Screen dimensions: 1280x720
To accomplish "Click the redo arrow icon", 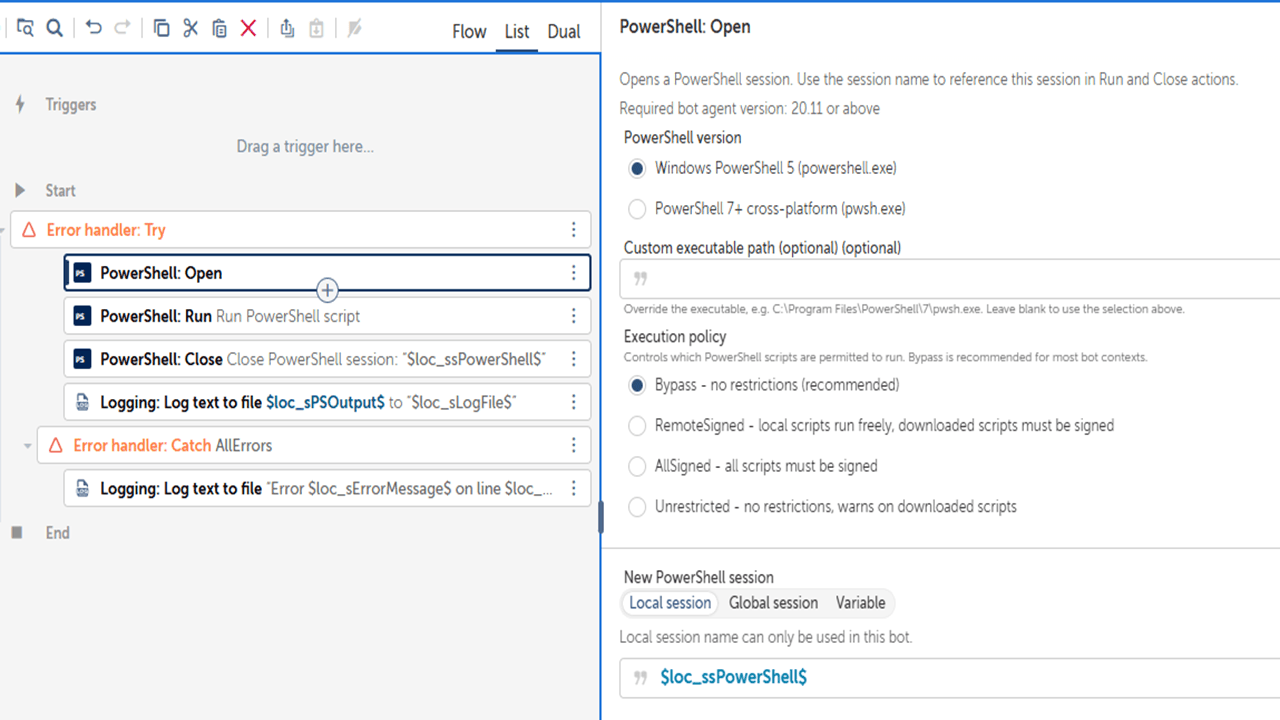I will click(122, 28).
